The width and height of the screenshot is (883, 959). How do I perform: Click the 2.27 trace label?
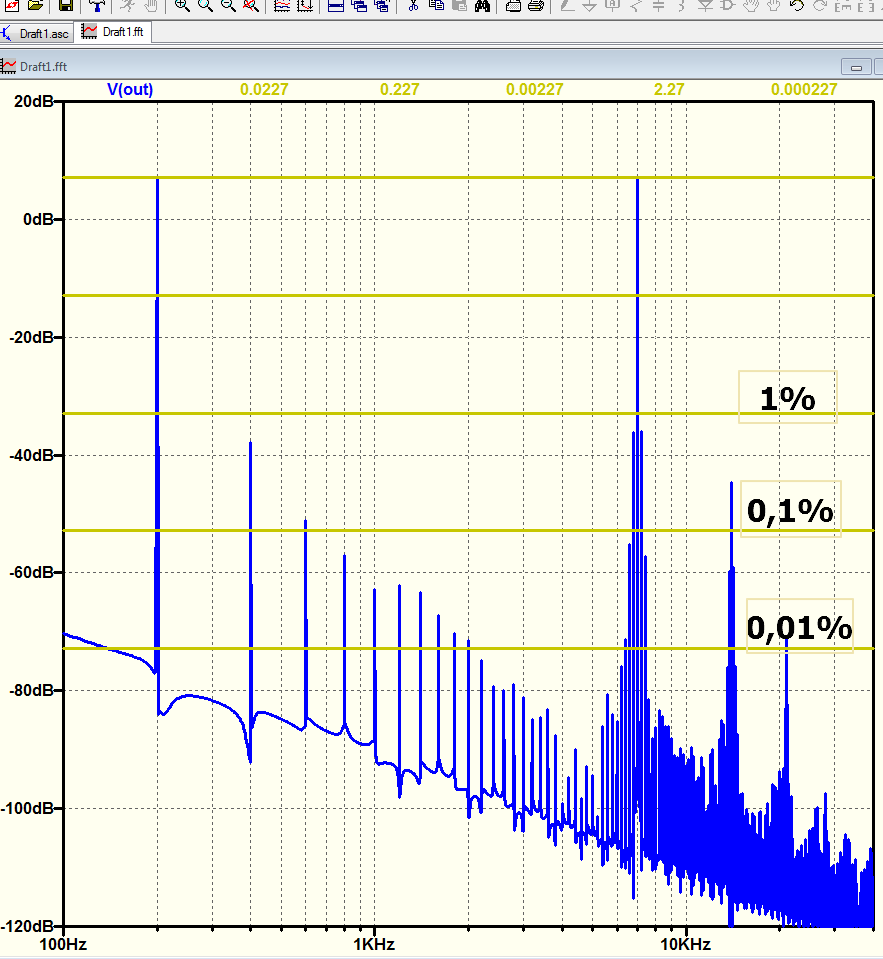[669, 89]
